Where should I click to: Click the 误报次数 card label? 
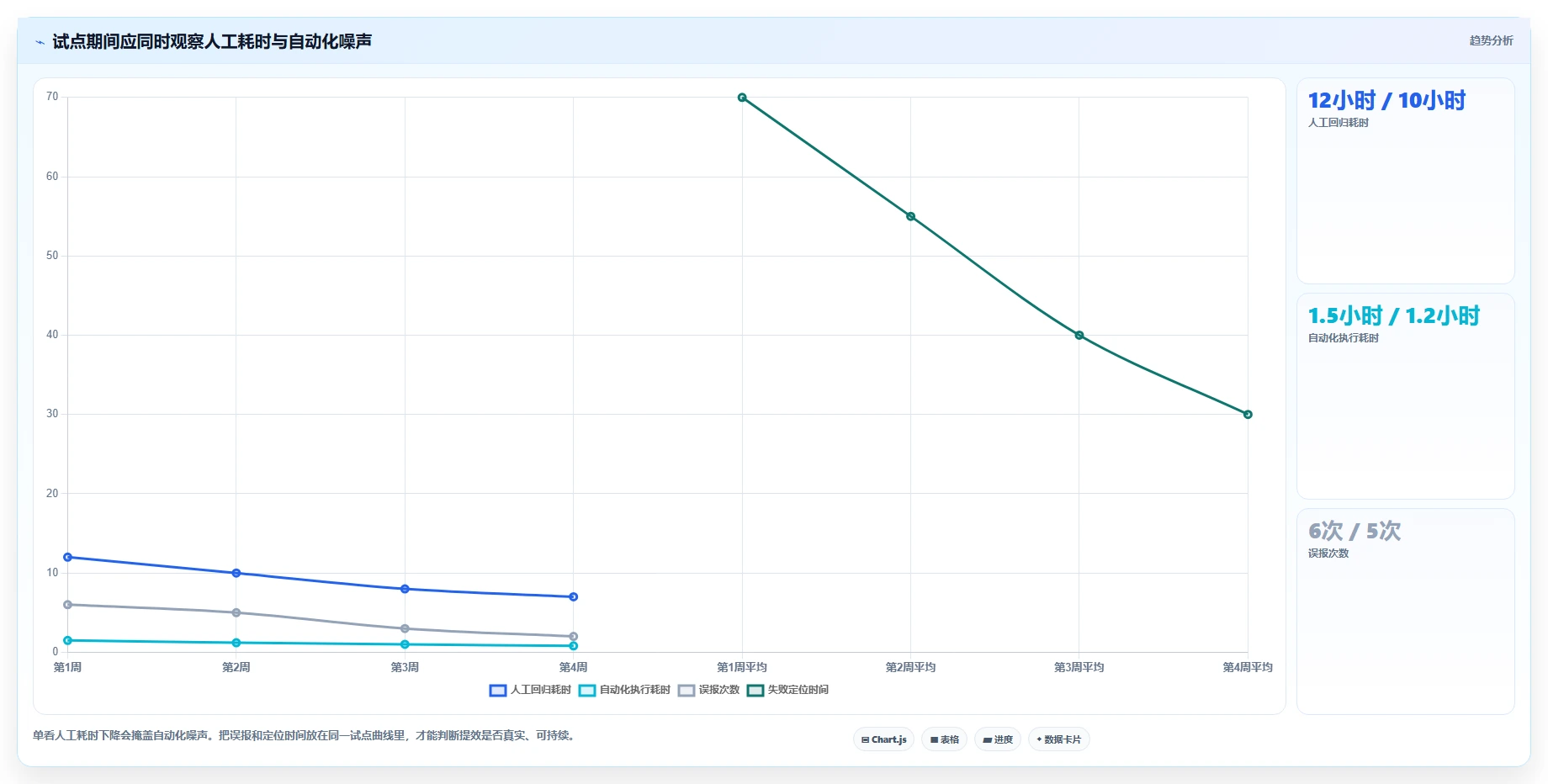pyautogui.click(x=1328, y=554)
